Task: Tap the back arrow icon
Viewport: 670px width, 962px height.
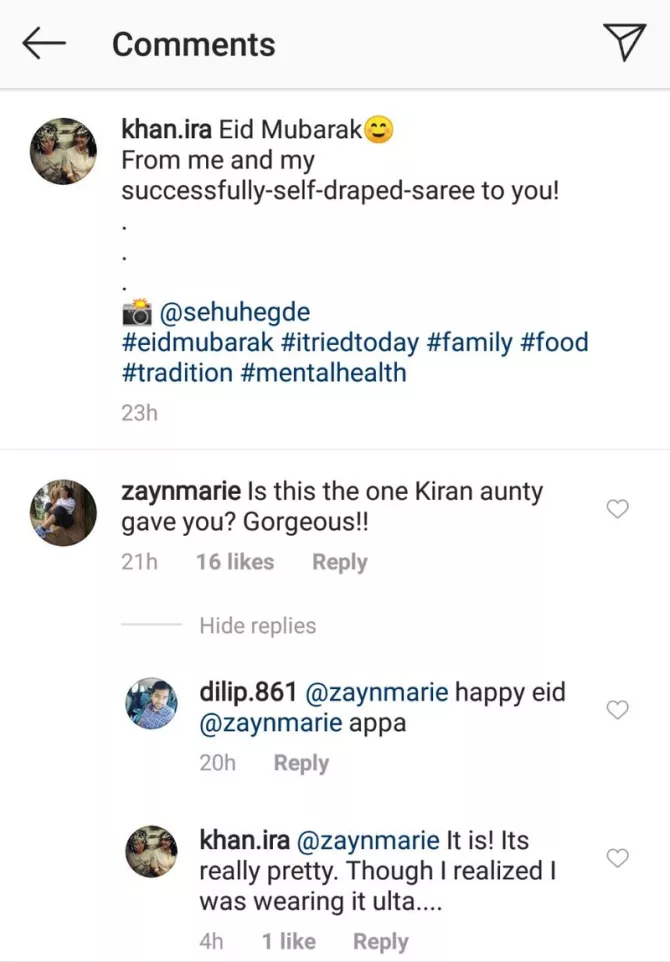Action: [x=44, y=43]
